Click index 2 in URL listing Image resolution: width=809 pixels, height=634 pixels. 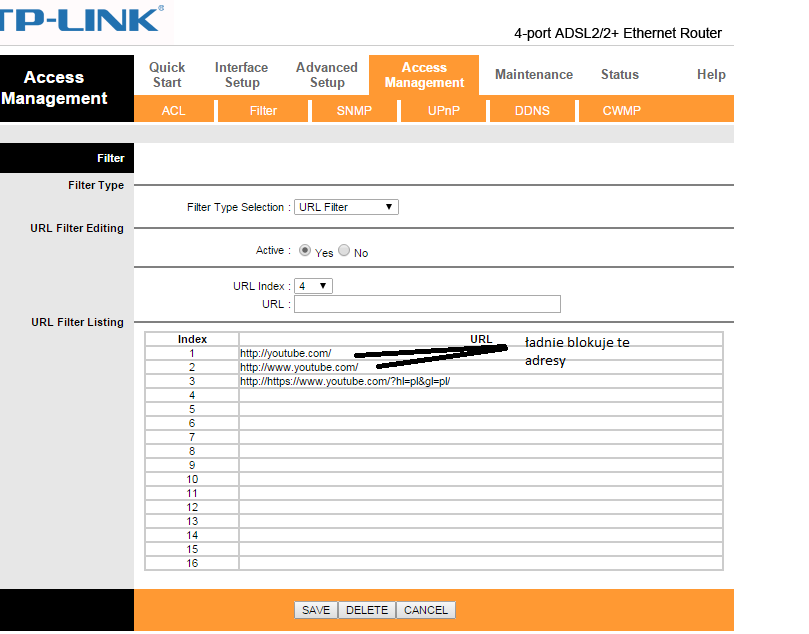click(x=192, y=367)
